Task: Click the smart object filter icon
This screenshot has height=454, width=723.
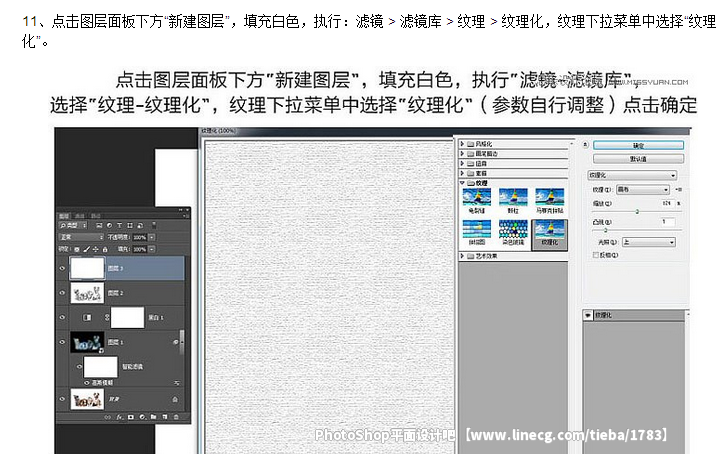Action: (140, 225)
